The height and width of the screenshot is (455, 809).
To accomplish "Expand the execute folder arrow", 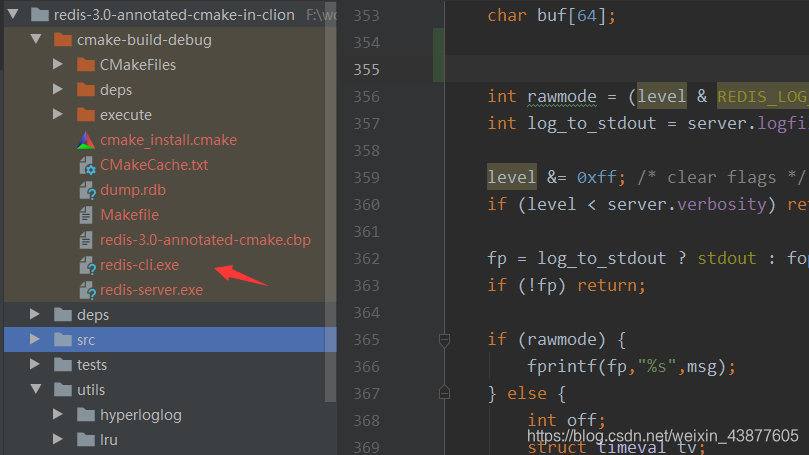I will [x=58, y=114].
